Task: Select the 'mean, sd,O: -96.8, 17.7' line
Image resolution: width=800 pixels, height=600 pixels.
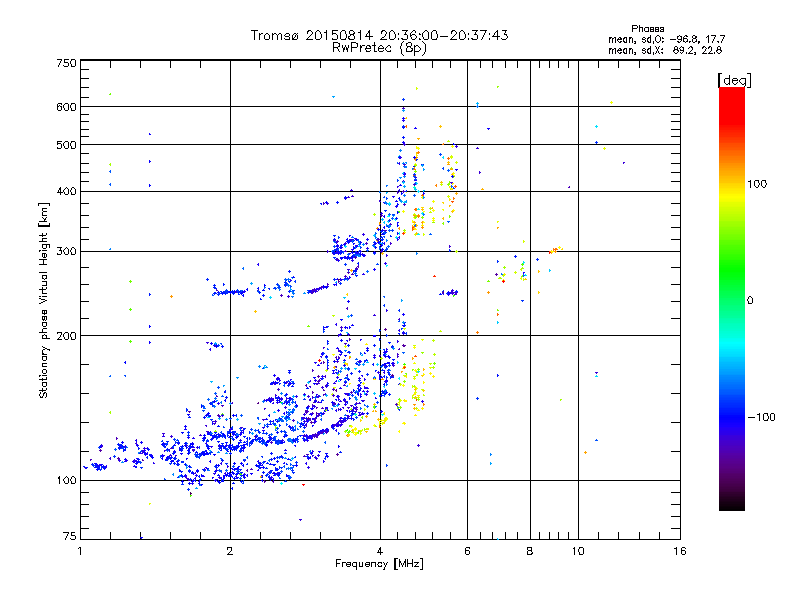Action: [666, 39]
